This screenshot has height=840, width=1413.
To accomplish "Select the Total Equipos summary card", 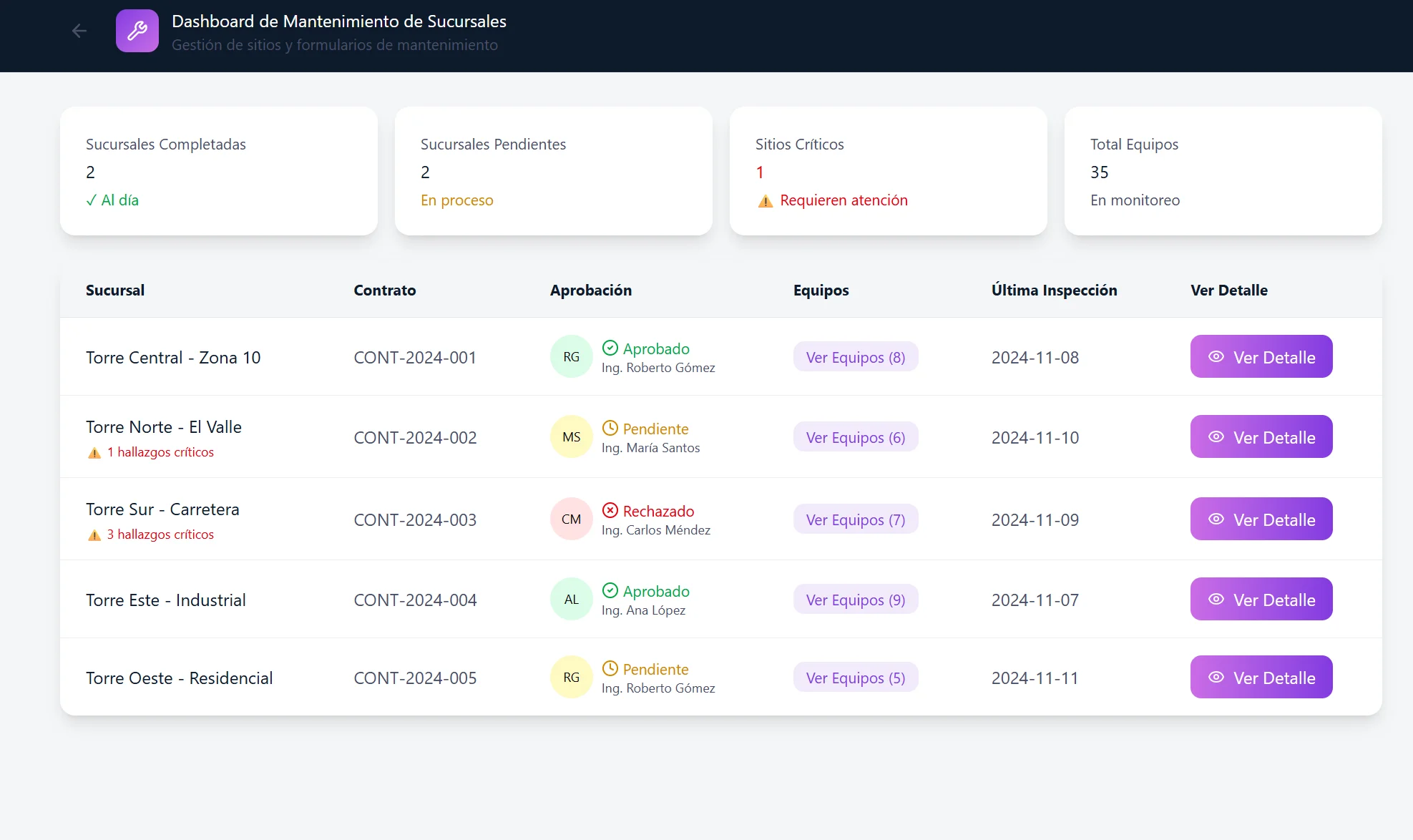I will coord(1223,171).
